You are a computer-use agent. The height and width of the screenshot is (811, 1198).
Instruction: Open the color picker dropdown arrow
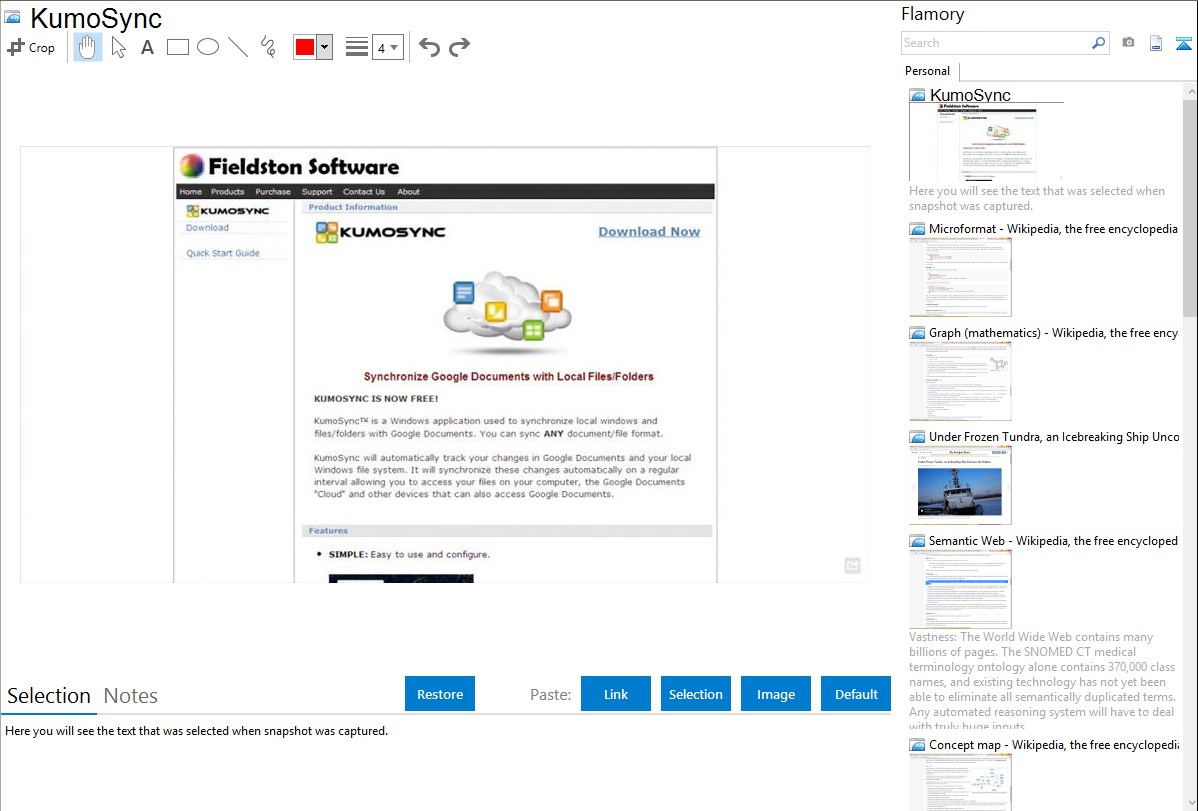pyautogui.click(x=324, y=47)
